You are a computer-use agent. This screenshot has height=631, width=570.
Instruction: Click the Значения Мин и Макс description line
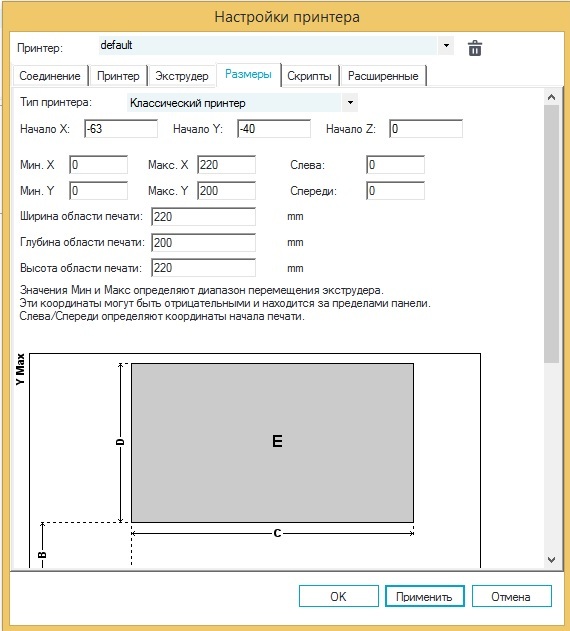click(202, 290)
